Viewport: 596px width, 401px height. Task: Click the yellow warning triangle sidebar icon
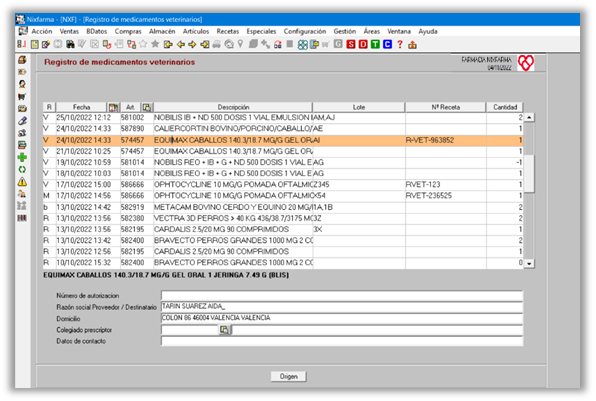[22, 182]
